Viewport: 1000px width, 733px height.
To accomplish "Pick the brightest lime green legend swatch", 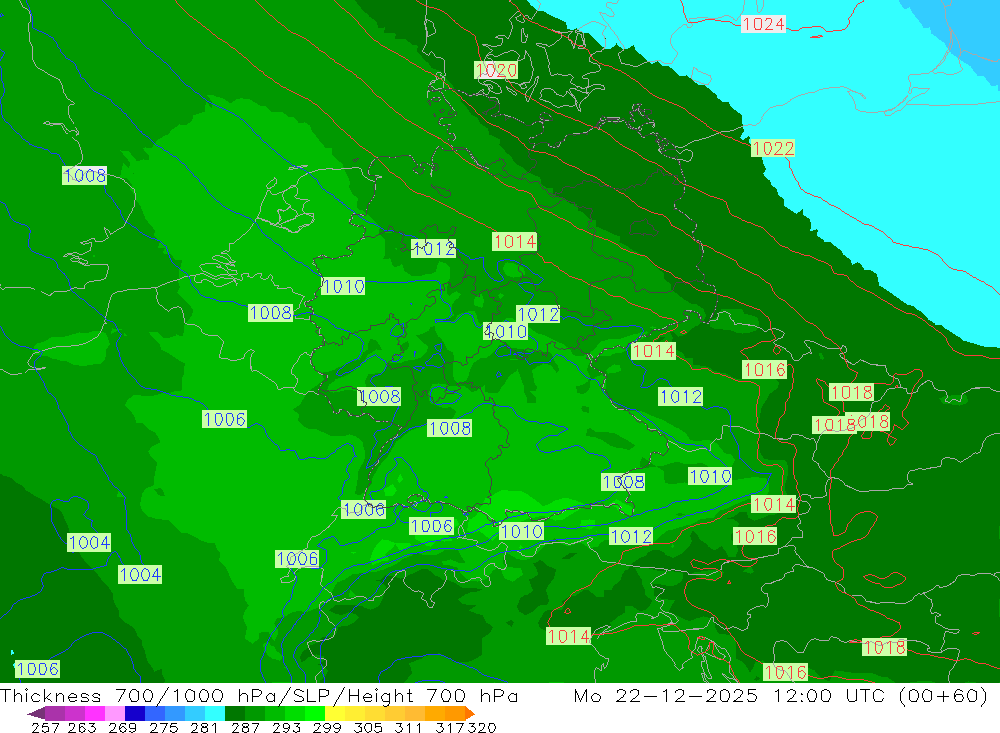I will (x=315, y=713).
